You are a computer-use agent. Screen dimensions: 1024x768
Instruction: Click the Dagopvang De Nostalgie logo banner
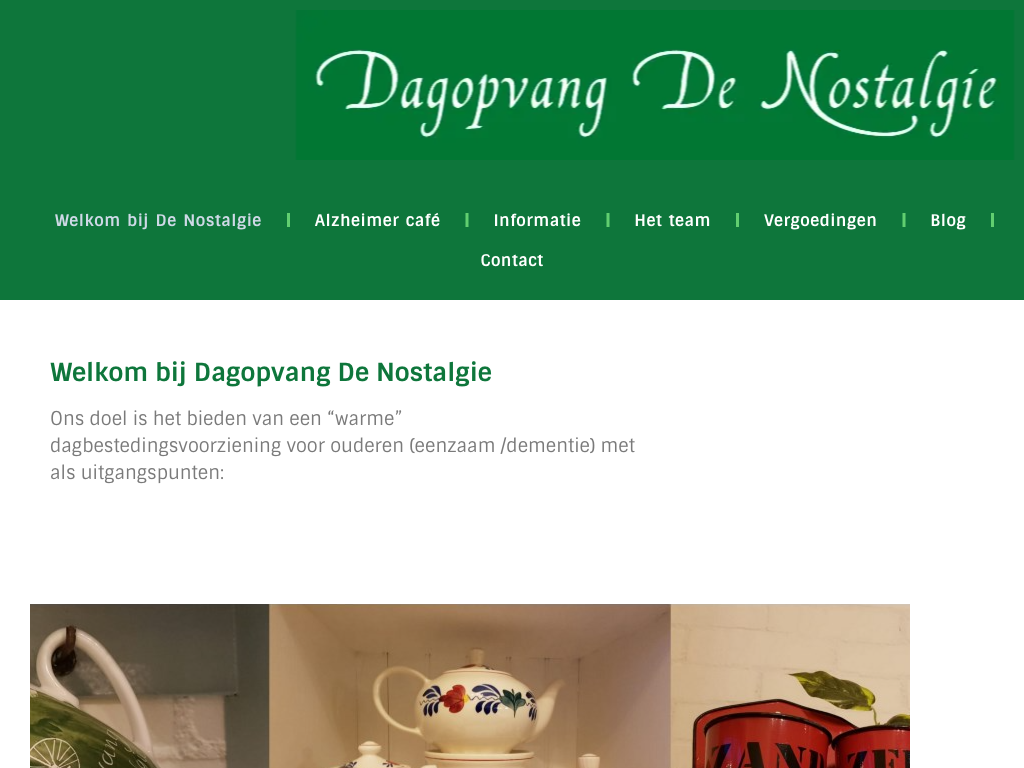(655, 85)
